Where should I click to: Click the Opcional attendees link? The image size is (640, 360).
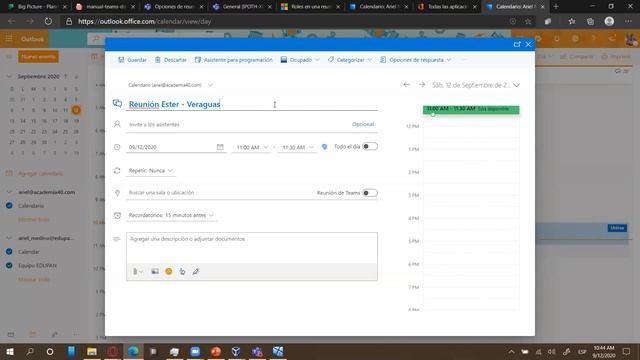(363, 124)
